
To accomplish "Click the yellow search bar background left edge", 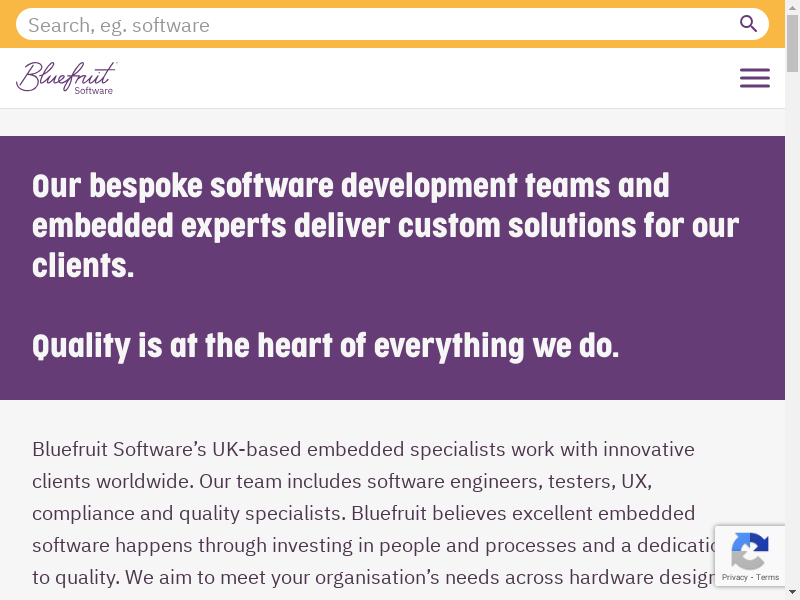I will pyautogui.click(x=7, y=24).
